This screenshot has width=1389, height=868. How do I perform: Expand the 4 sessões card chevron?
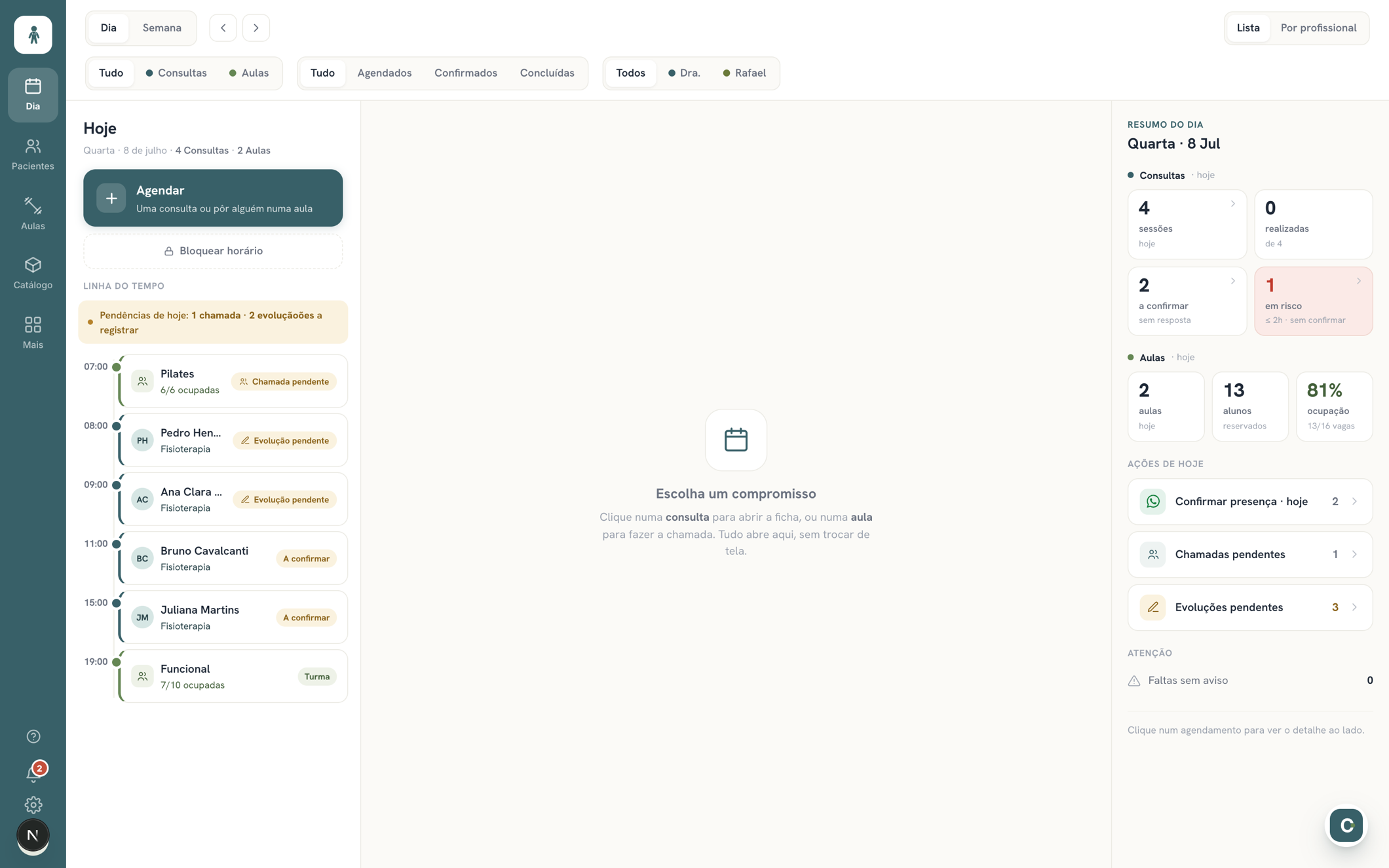pos(1232,204)
